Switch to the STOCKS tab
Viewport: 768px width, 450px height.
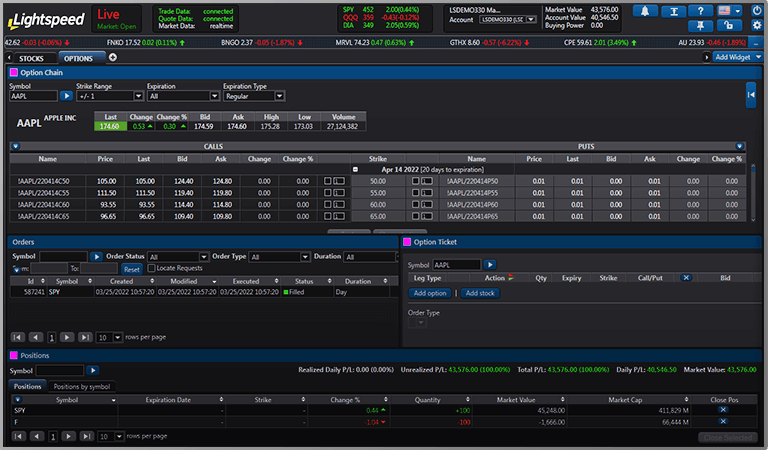click(x=31, y=58)
